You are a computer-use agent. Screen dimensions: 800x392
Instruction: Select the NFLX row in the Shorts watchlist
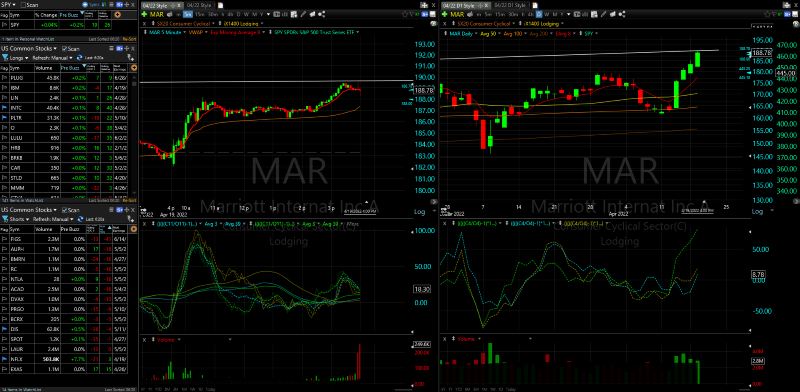pos(69,359)
